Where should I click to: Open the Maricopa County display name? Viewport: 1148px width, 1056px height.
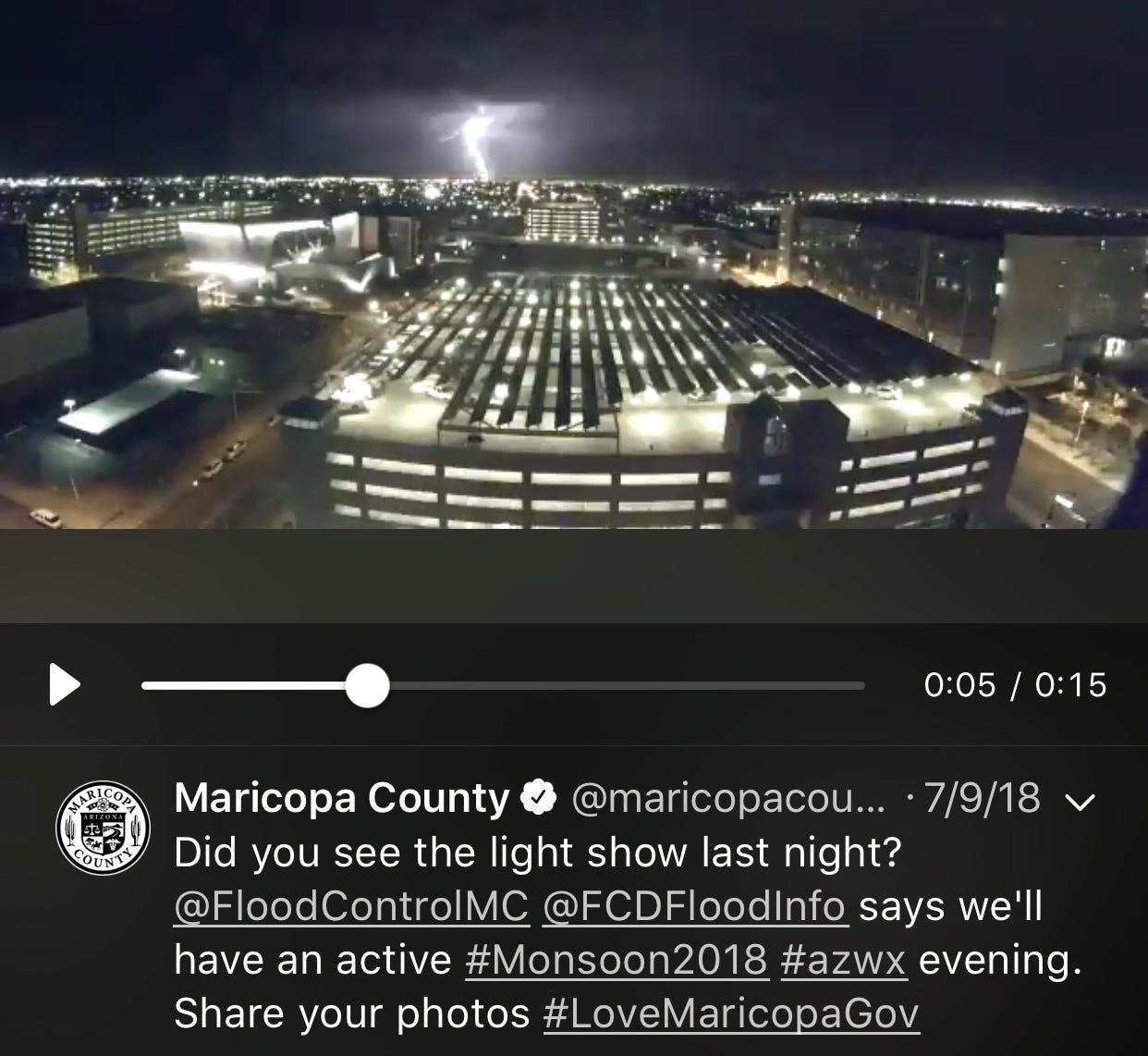(341, 797)
